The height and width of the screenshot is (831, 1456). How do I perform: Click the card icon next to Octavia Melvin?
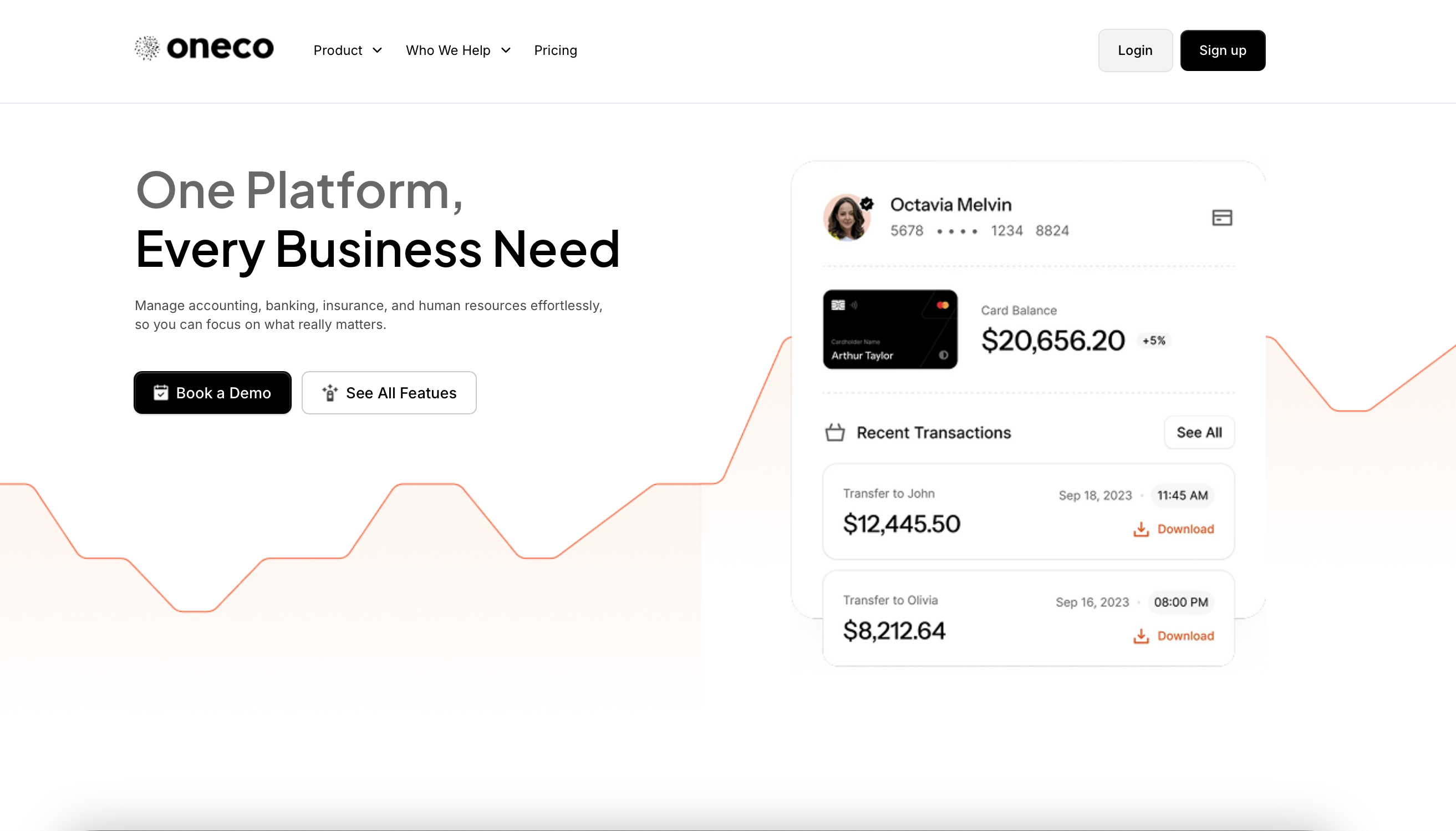(1221, 217)
